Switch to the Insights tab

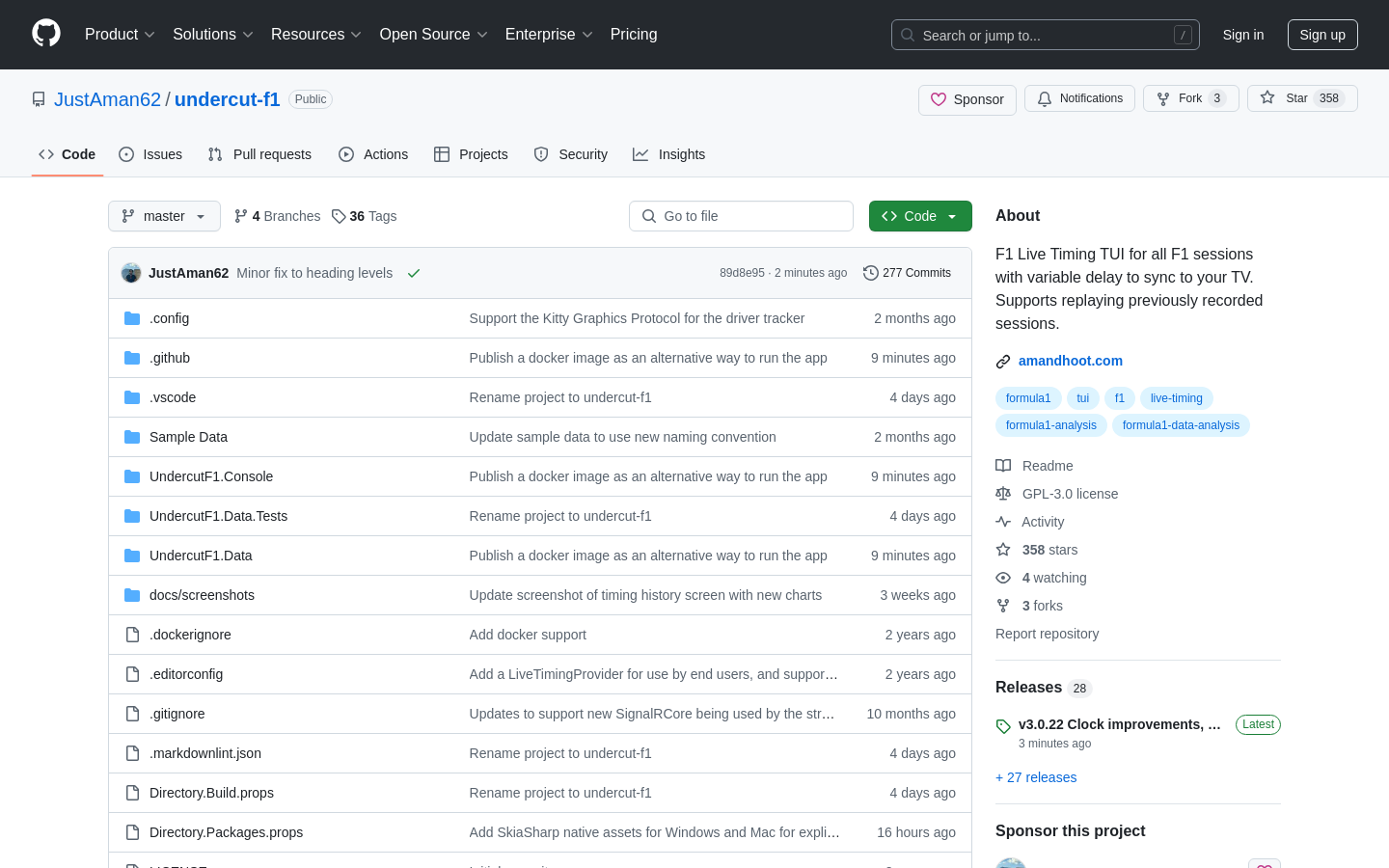pos(669,154)
